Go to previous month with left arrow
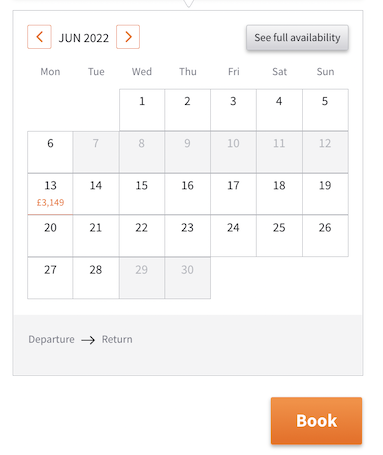383x455 pixels. tap(39, 37)
